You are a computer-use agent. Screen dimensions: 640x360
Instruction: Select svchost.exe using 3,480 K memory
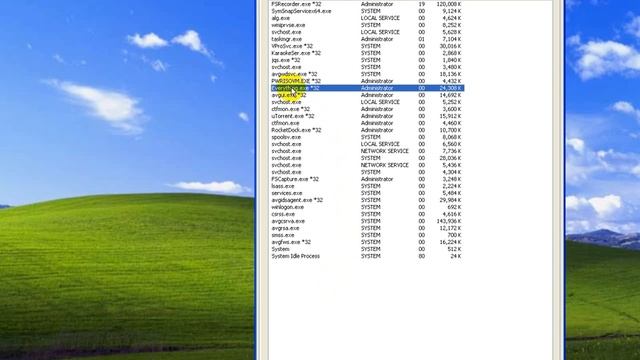(x=367, y=67)
